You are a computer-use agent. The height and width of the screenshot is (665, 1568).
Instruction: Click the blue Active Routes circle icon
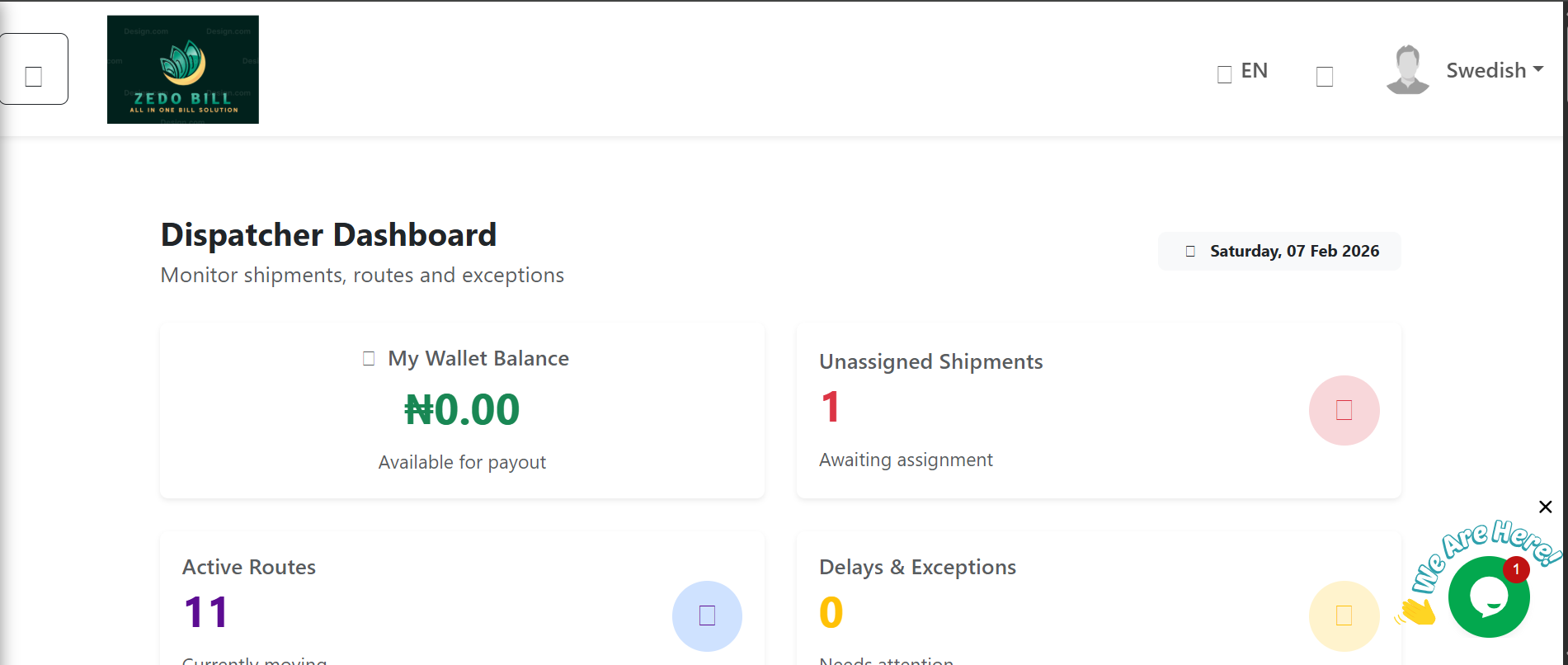pyautogui.click(x=707, y=615)
